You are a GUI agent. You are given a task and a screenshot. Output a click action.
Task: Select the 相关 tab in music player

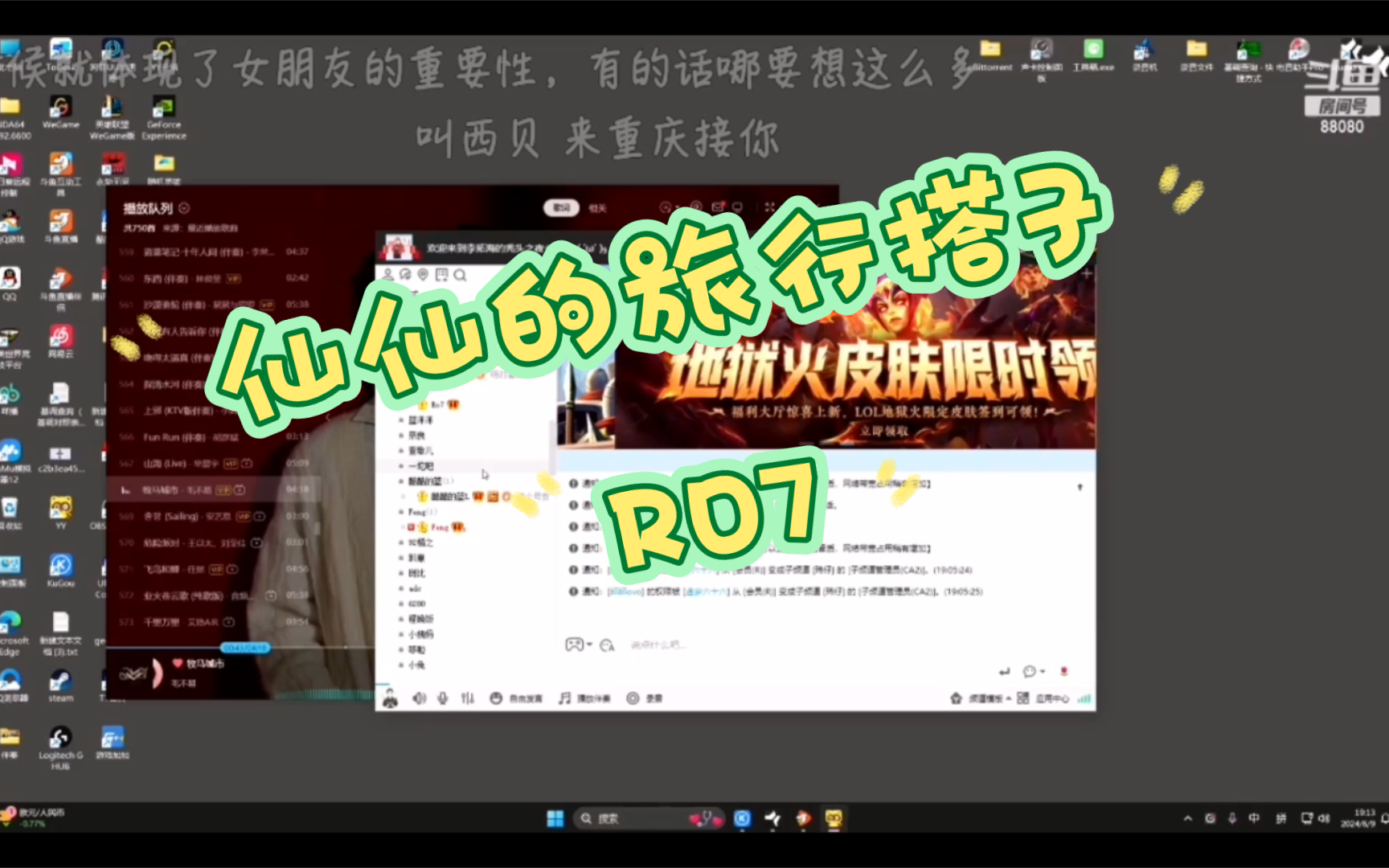597,208
